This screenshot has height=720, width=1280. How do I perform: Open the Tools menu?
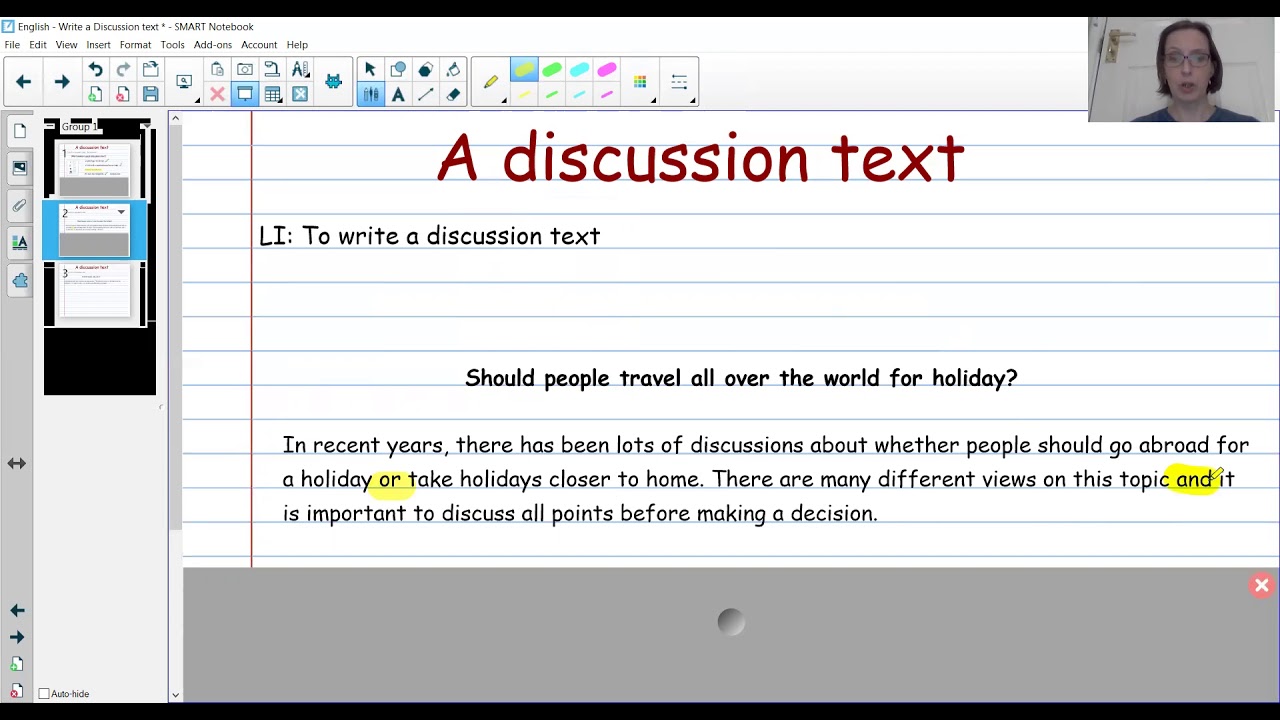click(x=172, y=45)
